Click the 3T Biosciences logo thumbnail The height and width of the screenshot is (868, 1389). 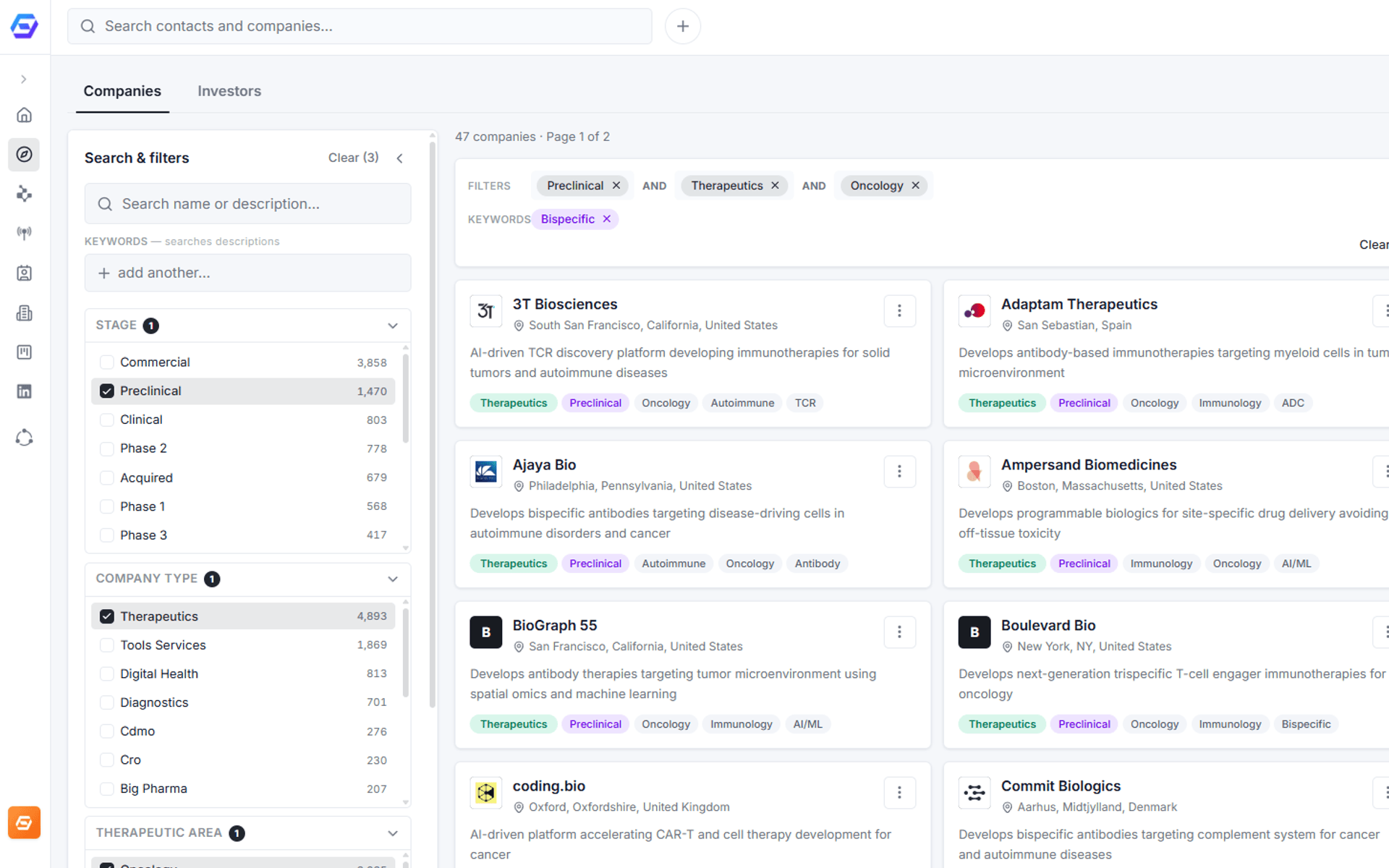coord(485,311)
